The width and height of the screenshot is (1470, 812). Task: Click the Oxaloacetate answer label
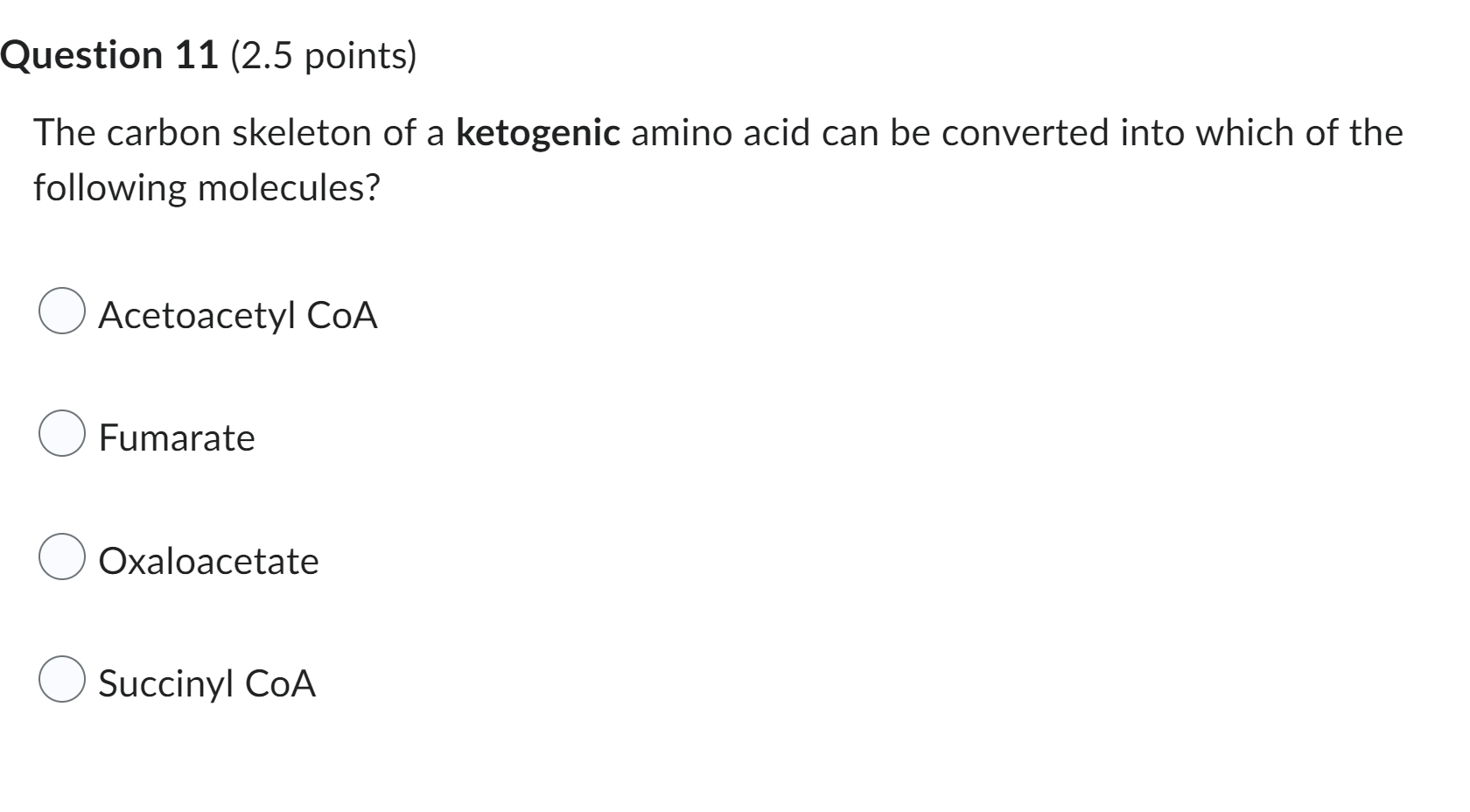coord(208,561)
